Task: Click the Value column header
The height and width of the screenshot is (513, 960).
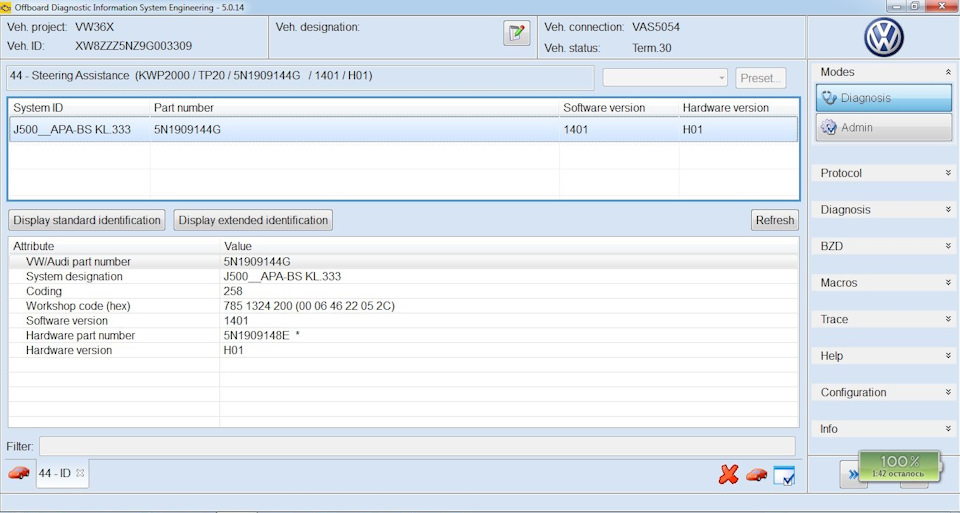Action: tap(509, 246)
